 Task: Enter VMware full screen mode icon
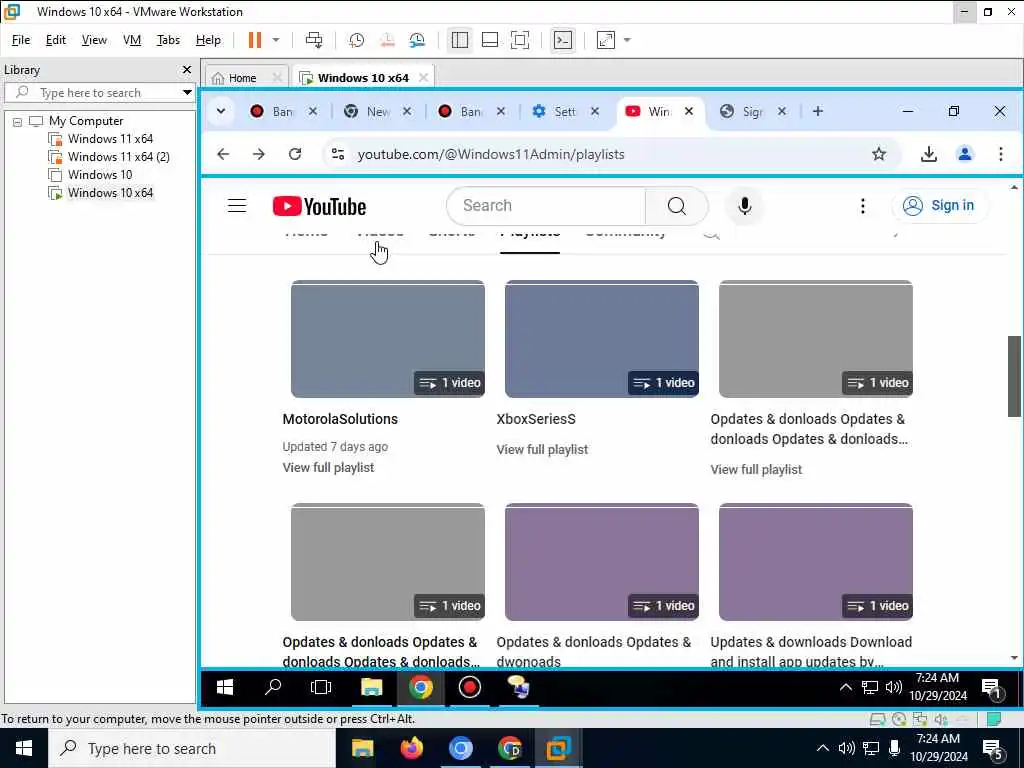[520, 40]
